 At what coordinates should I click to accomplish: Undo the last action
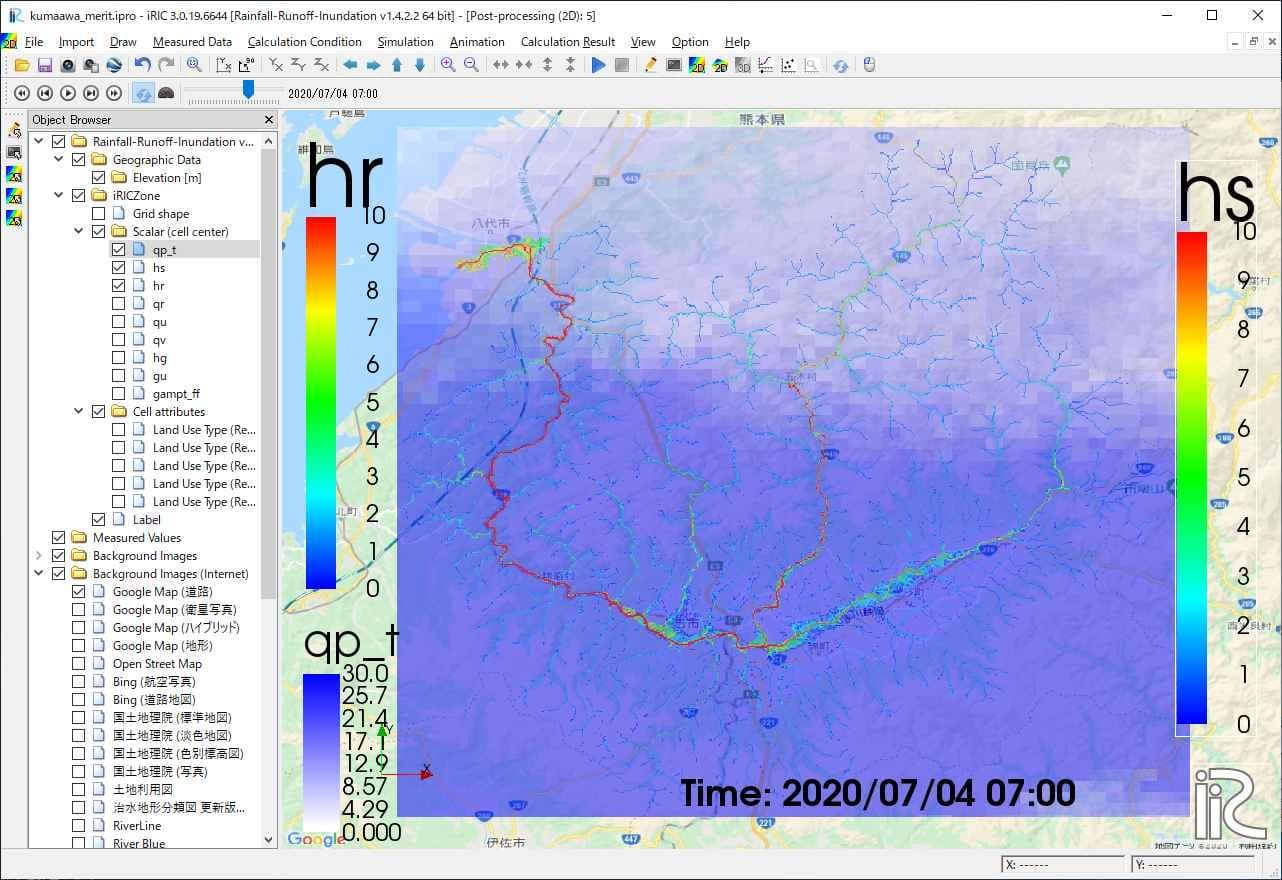(x=142, y=65)
